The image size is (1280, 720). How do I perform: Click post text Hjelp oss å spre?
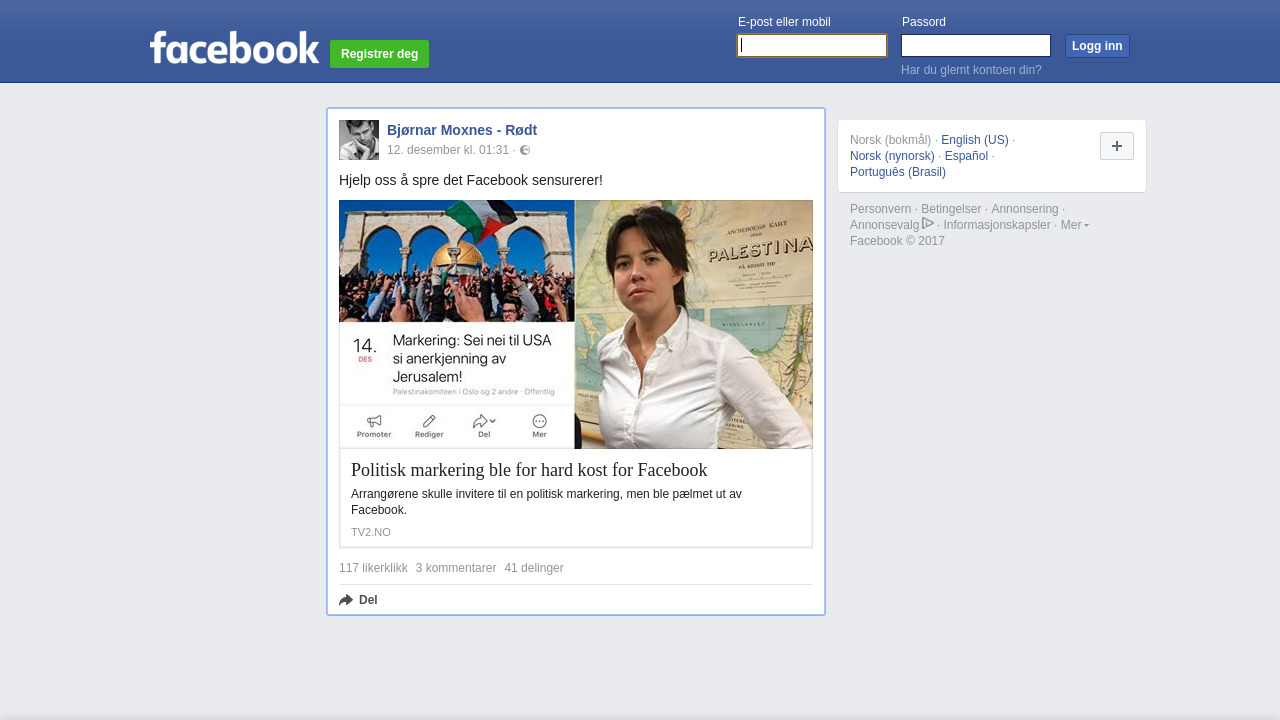click(471, 180)
